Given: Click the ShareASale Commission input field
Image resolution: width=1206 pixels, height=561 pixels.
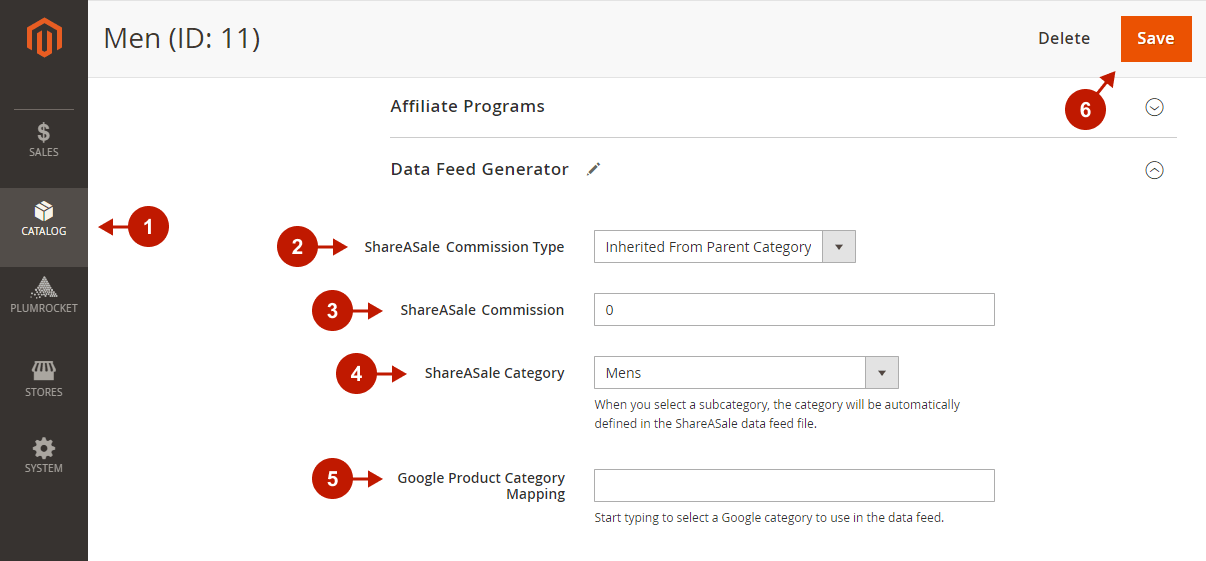Looking at the screenshot, I should pyautogui.click(x=794, y=310).
